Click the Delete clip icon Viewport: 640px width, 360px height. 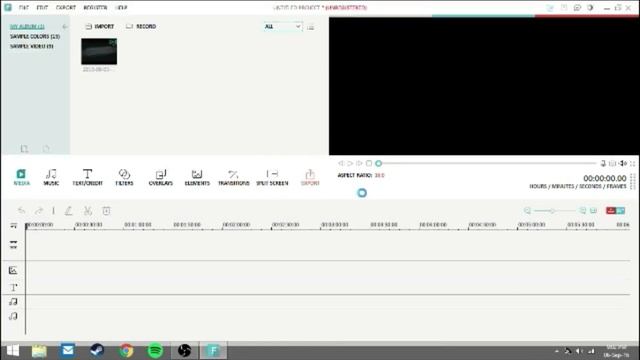pyautogui.click(x=106, y=211)
